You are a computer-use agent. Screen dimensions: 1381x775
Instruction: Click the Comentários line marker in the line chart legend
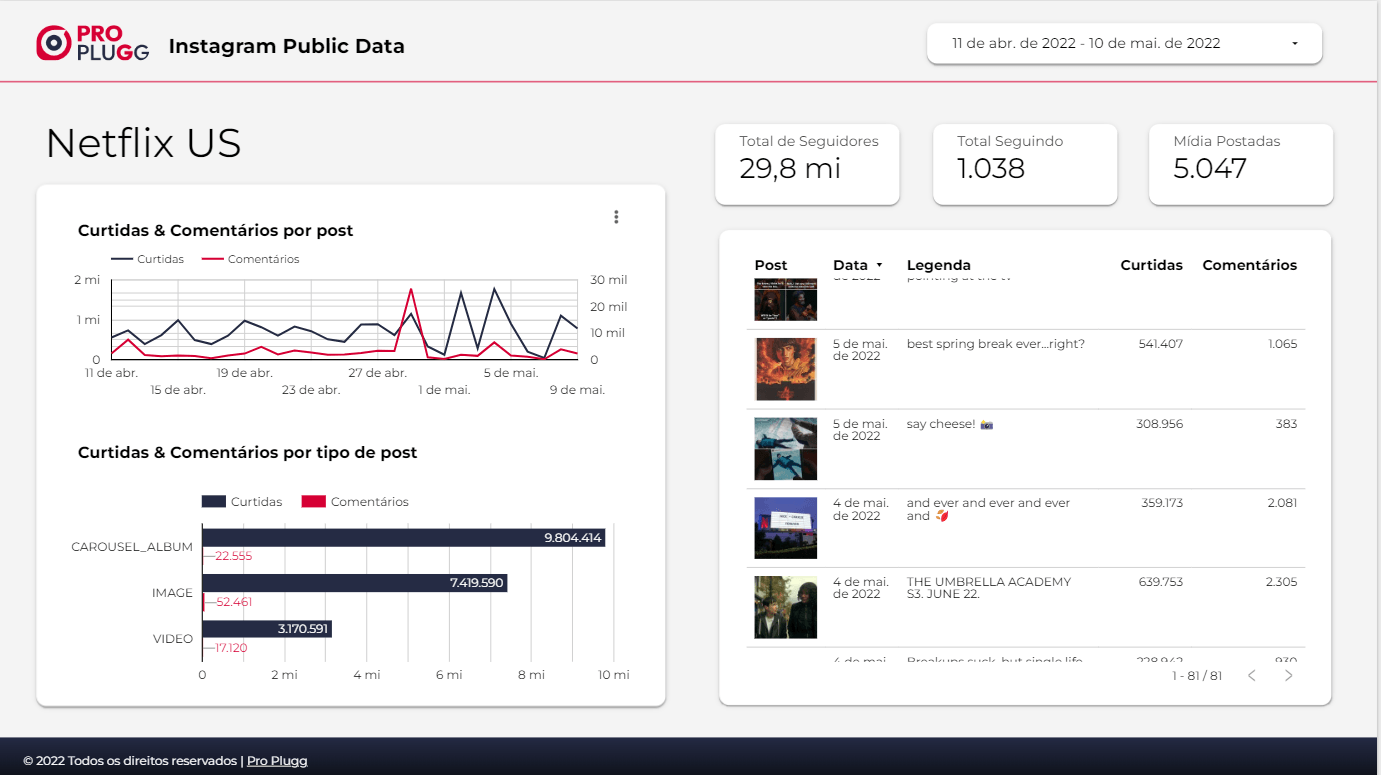click(x=212, y=259)
